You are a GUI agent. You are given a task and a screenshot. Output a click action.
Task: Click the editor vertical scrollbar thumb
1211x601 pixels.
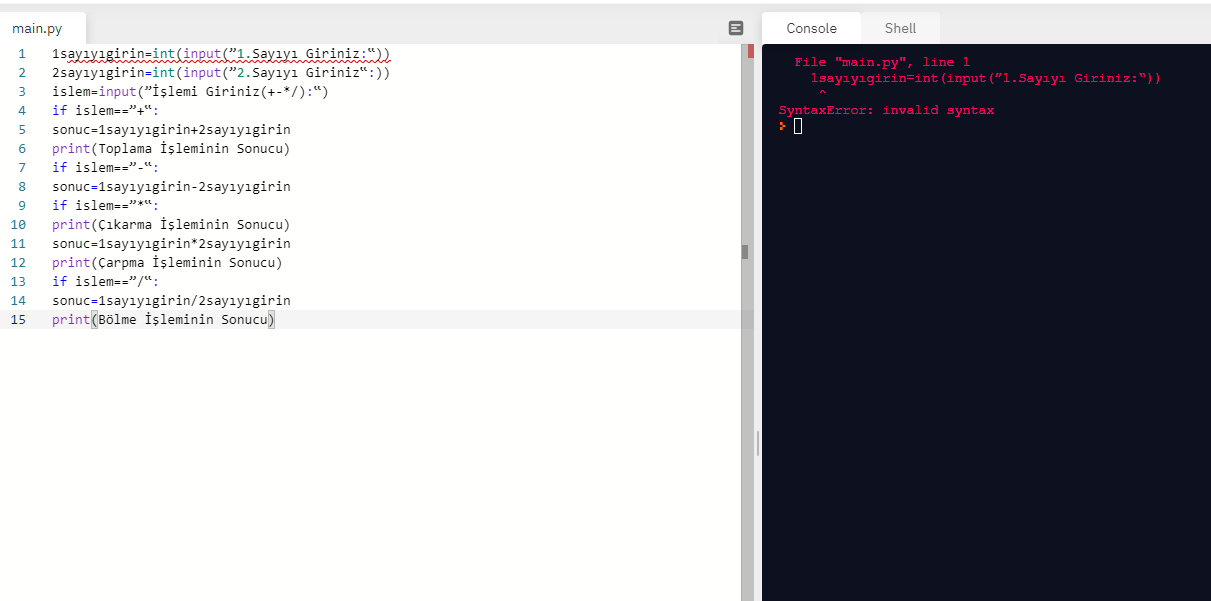745,252
